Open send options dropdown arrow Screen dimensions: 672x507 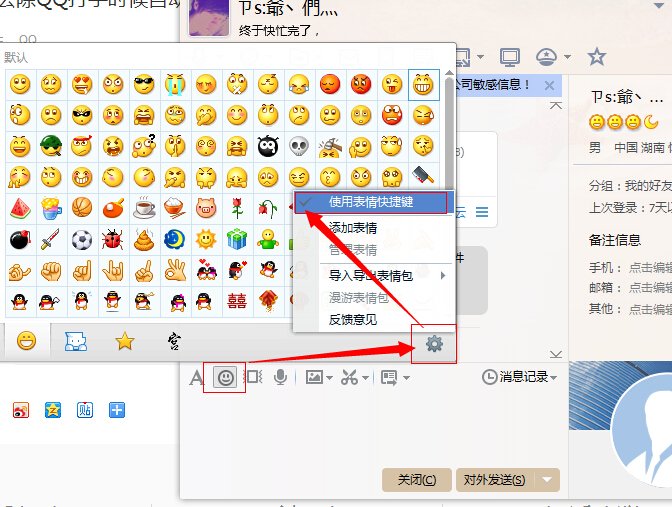[547, 480]
